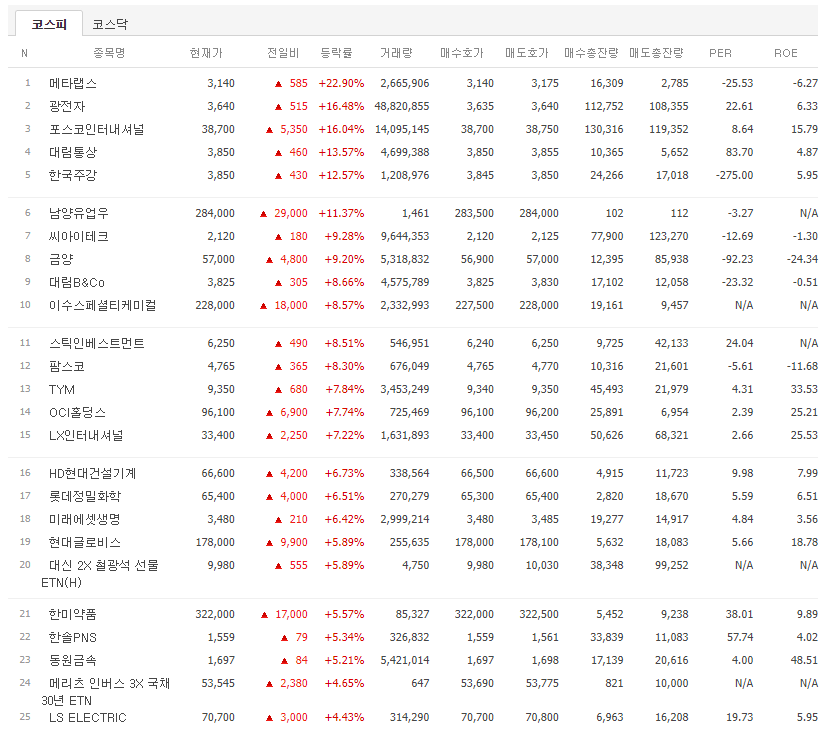This screenshot has height=733, width=833.
Task: Open the TYM stock link
Action: coord(62,389)
